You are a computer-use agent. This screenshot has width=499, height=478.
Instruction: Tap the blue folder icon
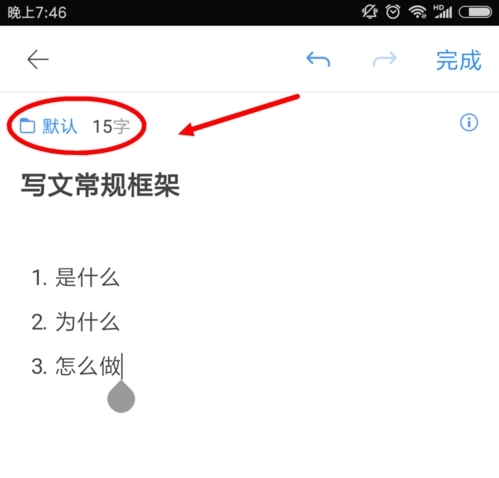pos(27,126)
